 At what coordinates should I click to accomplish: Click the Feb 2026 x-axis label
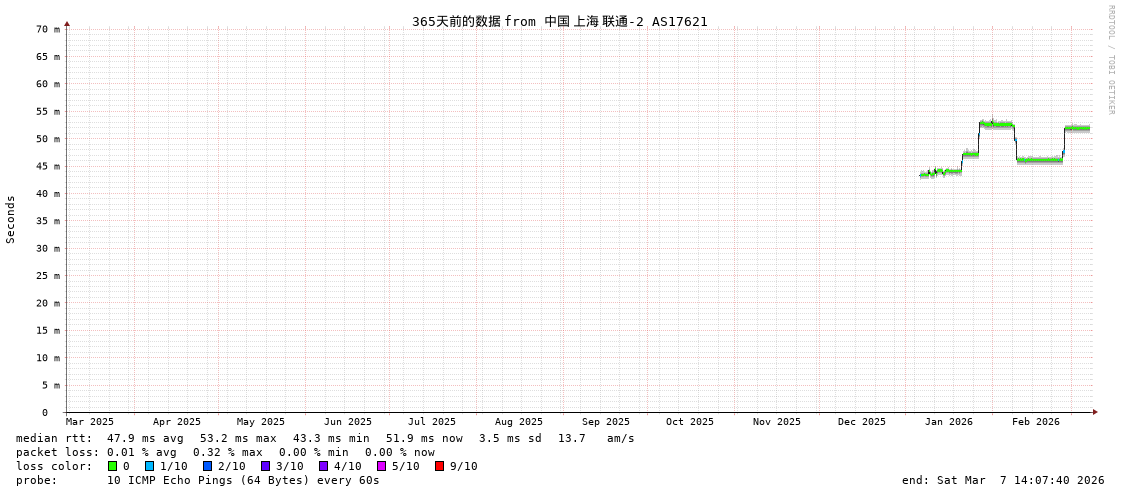[1035, 422]
